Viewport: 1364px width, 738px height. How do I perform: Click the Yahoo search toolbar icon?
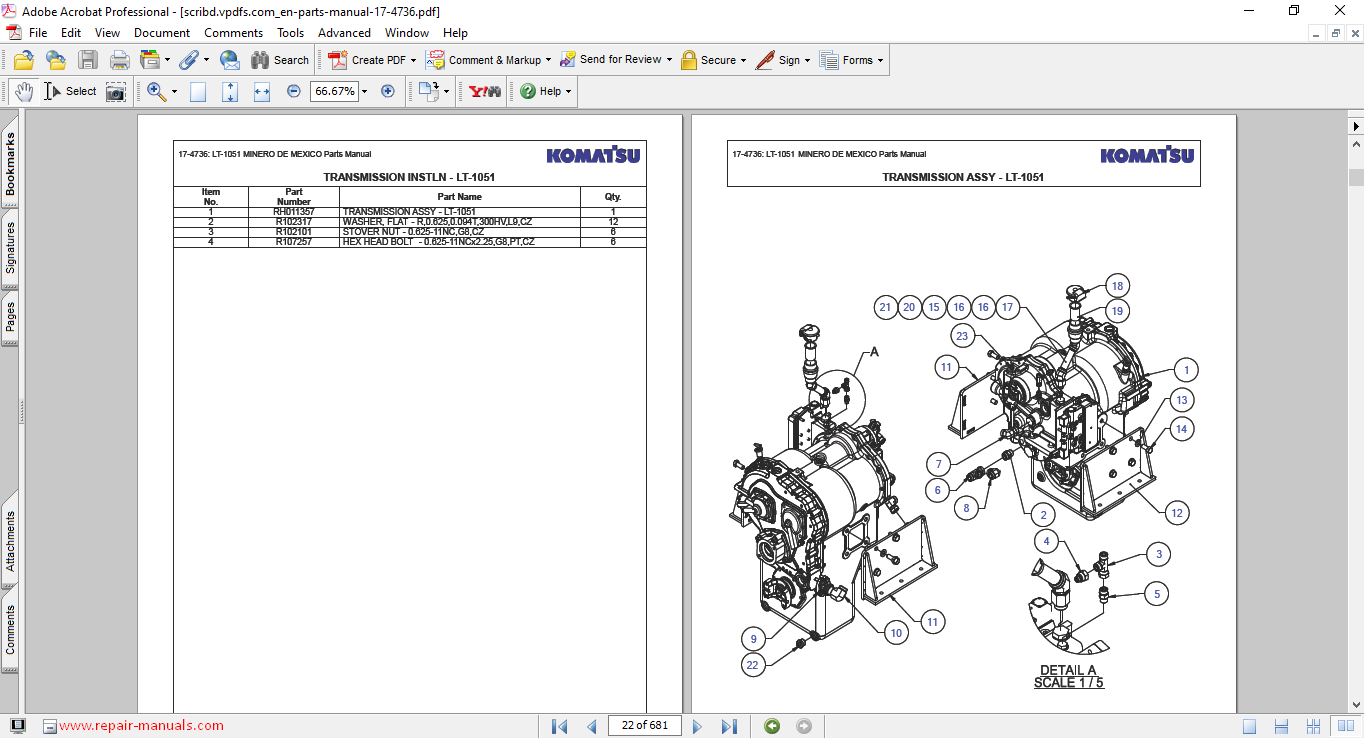click(485, 91)
